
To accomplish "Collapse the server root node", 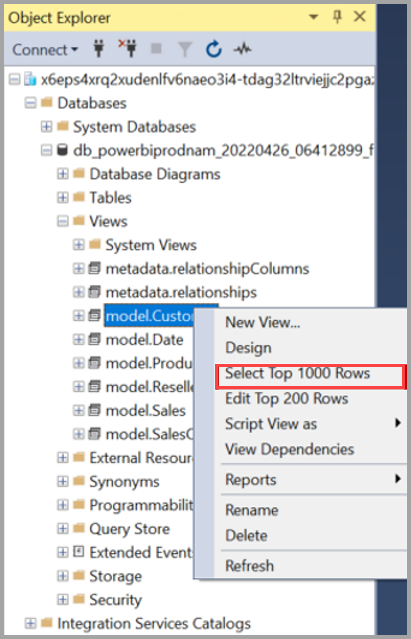I will coord(14,79).
